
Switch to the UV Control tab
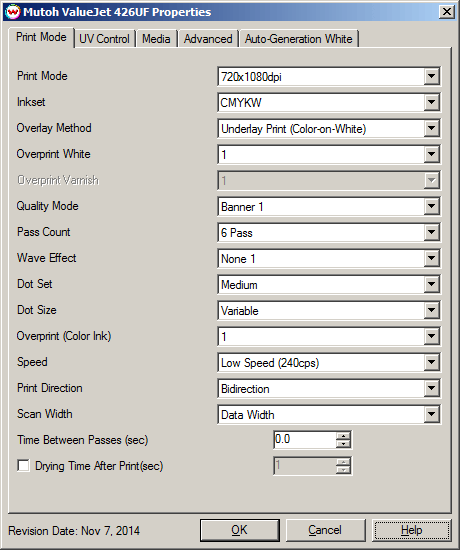click(104, 39)
